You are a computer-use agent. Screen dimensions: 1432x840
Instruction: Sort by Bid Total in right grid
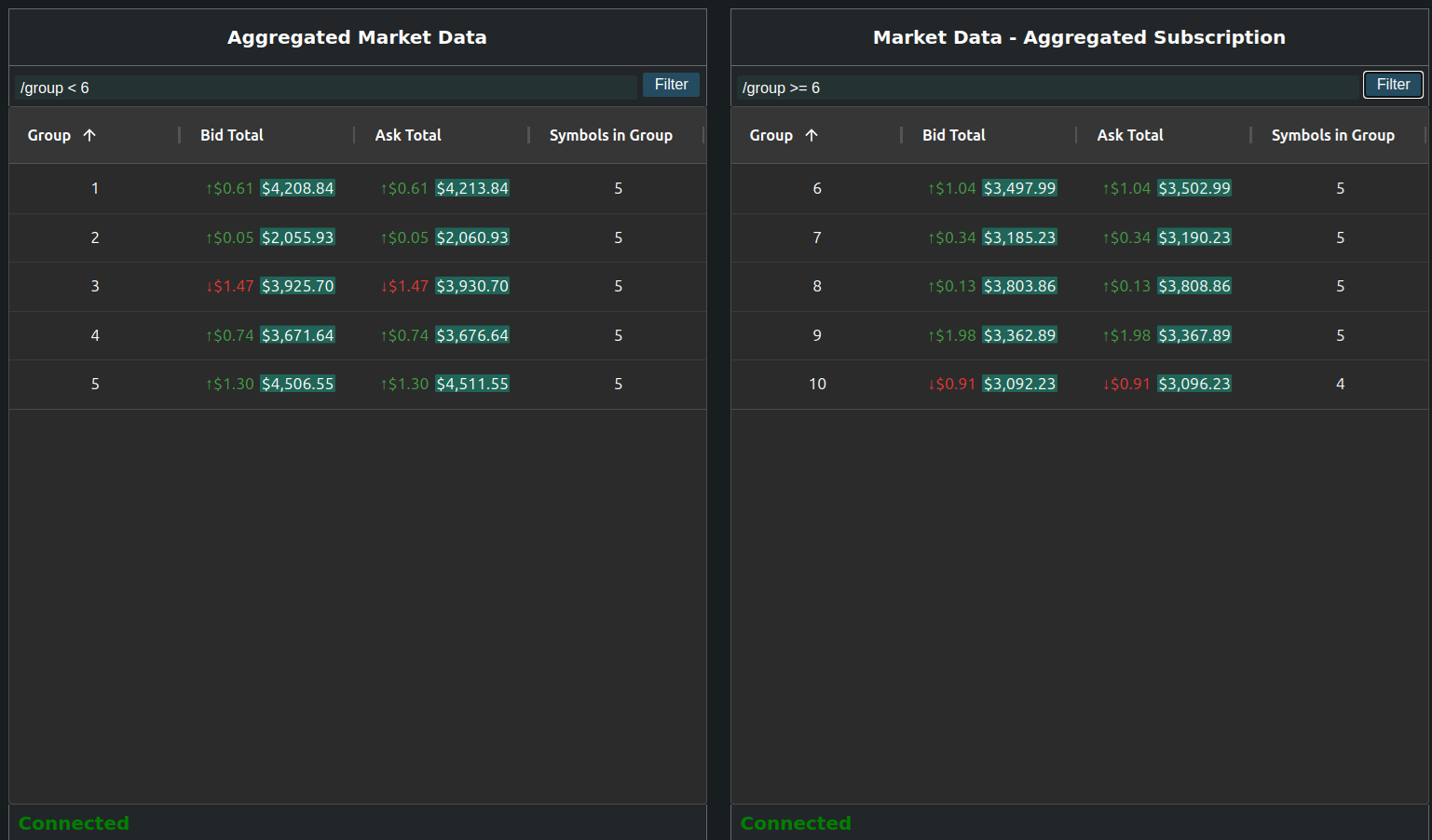[954, 135]
